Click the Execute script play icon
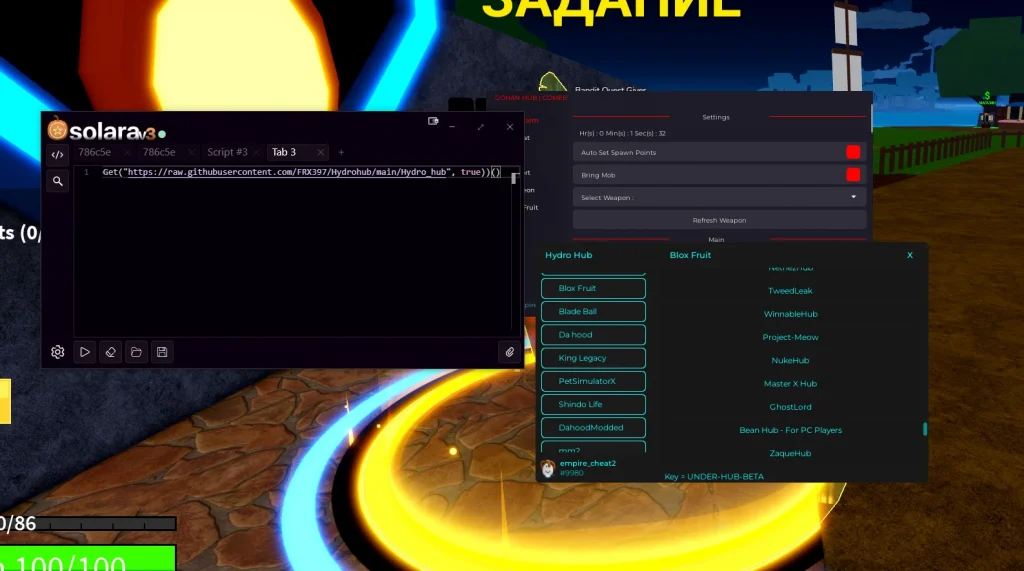 (85, 352)
